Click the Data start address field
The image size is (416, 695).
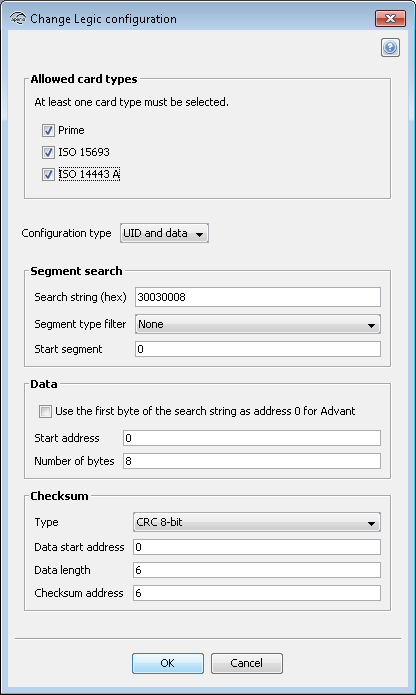click(x=257, y=547)
